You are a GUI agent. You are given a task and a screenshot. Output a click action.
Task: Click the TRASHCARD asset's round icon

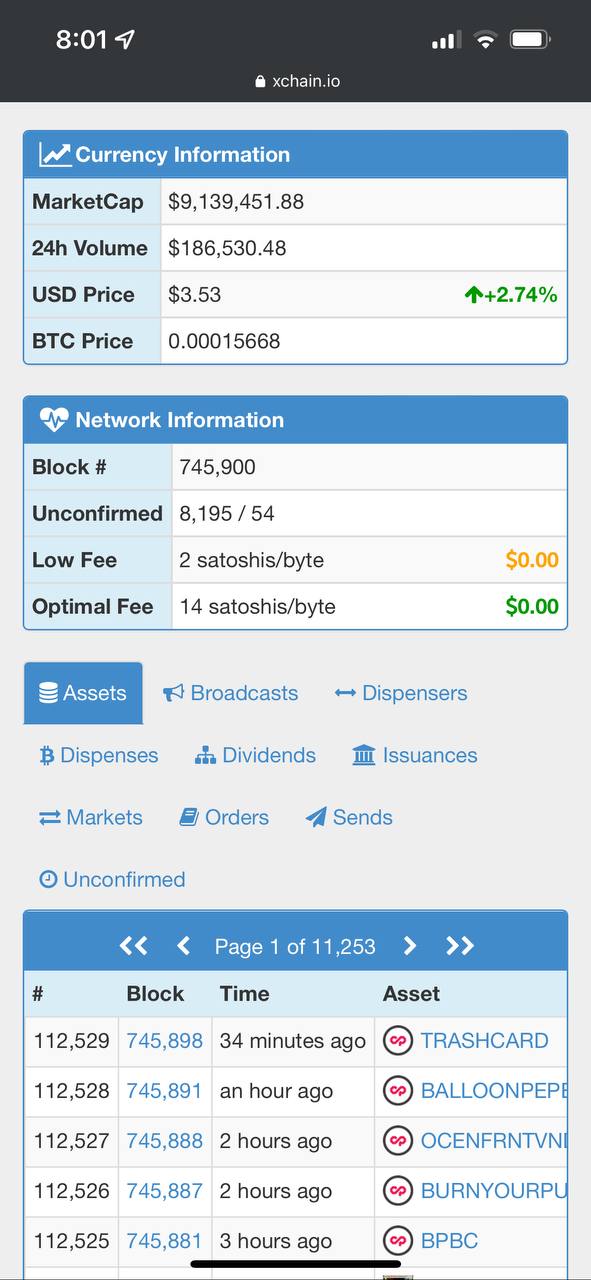click(398, 1041)
